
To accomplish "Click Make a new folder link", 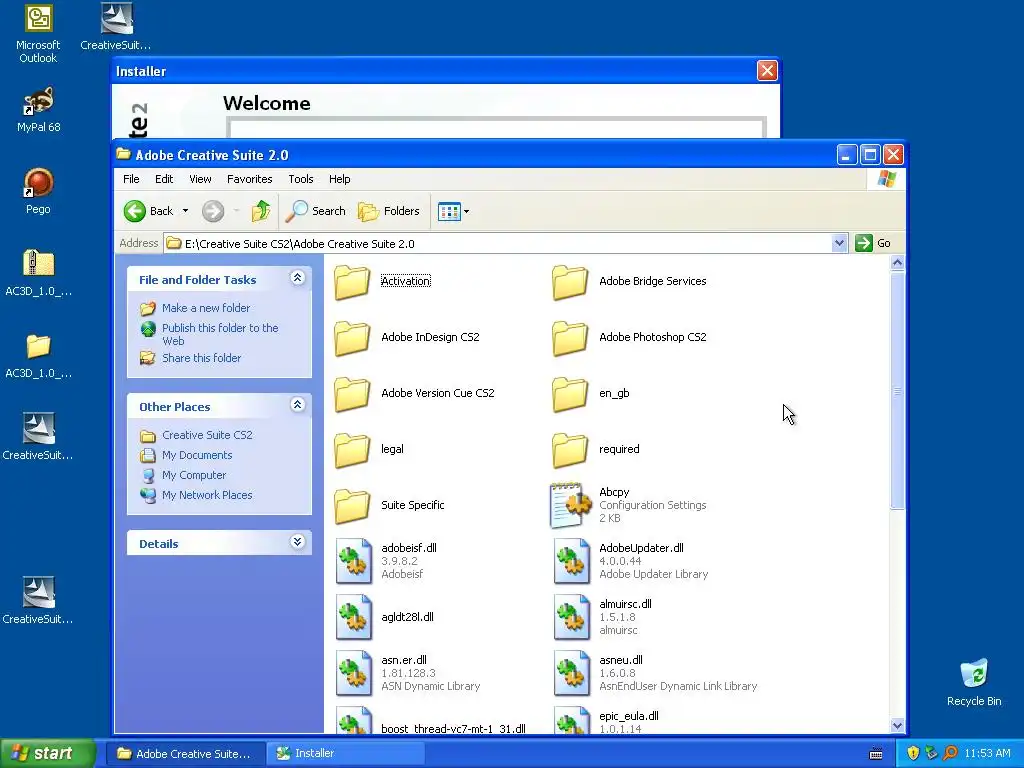I will [x=206, y=308].
